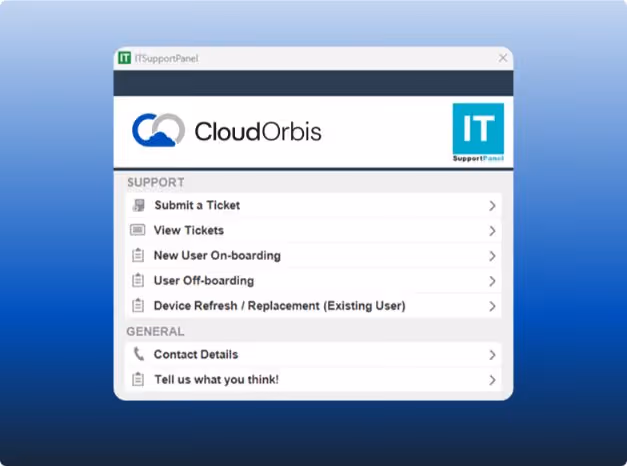Click the blue IT SupportPanel logo

point(478,132)
